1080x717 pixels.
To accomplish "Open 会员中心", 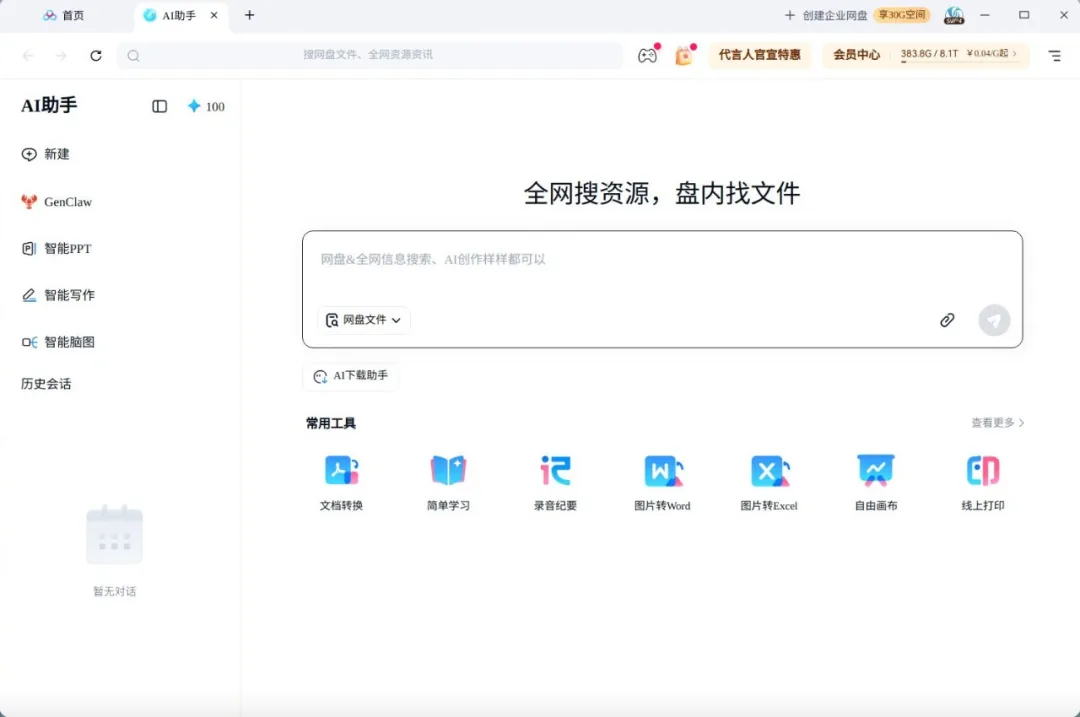I will coord(856,55).
